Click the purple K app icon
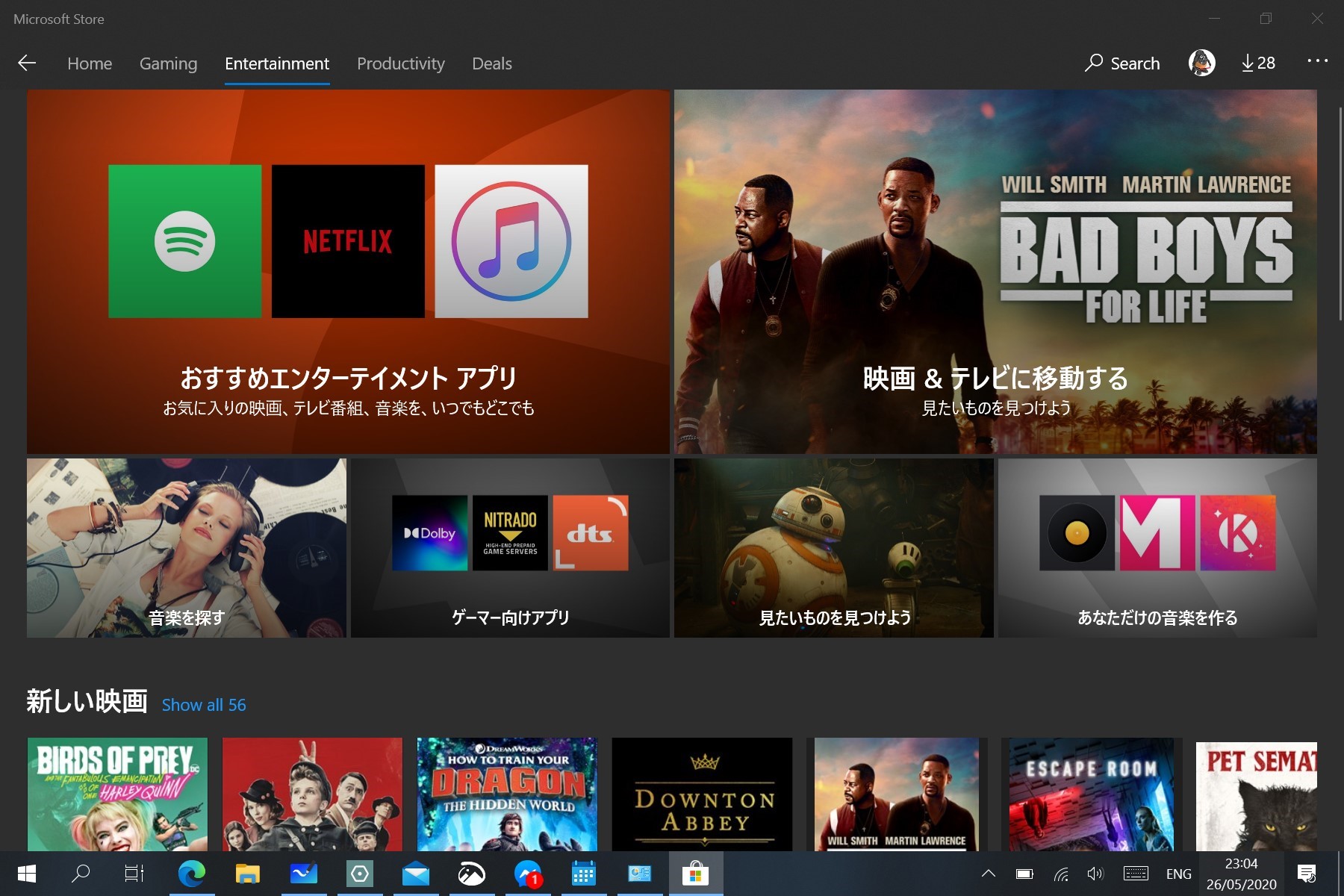 pyautogui.click(x=1238, y=533)
